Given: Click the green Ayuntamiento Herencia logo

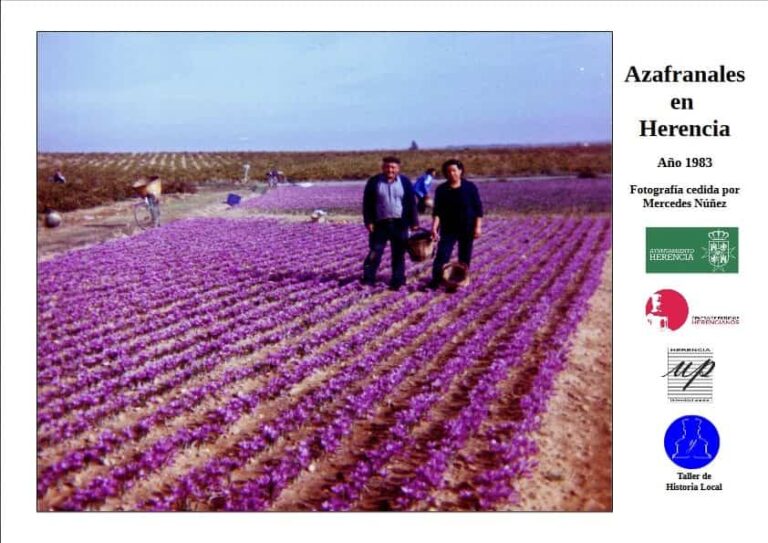Looking at the screenshot, I should (x=692, y=250).
